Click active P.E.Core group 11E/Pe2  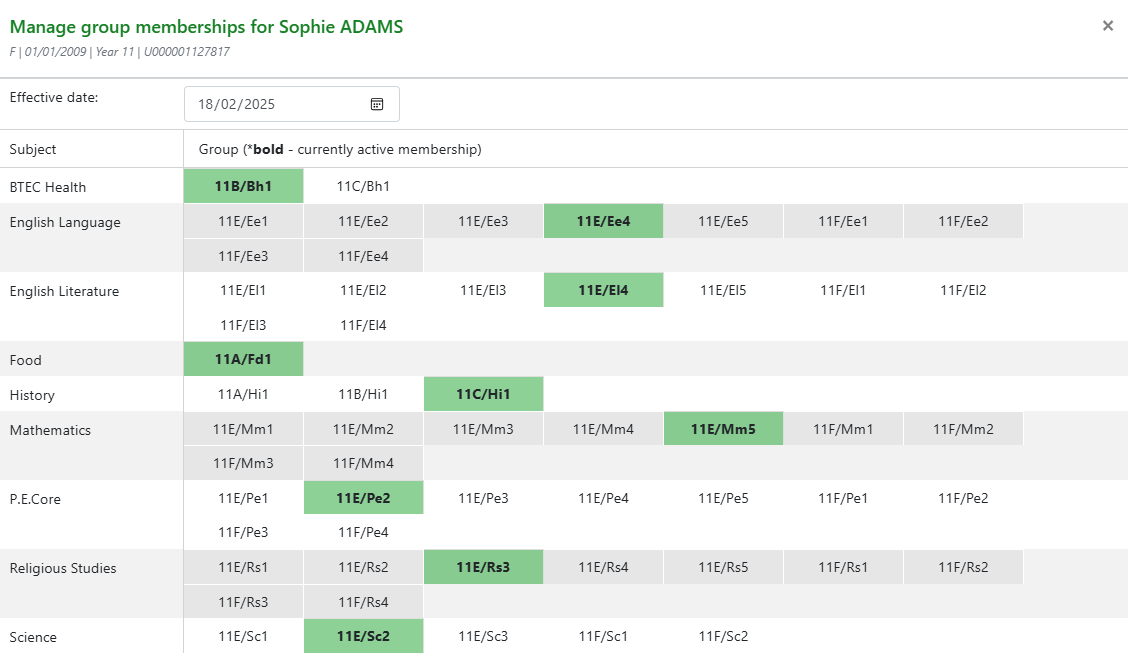point(363,498)
